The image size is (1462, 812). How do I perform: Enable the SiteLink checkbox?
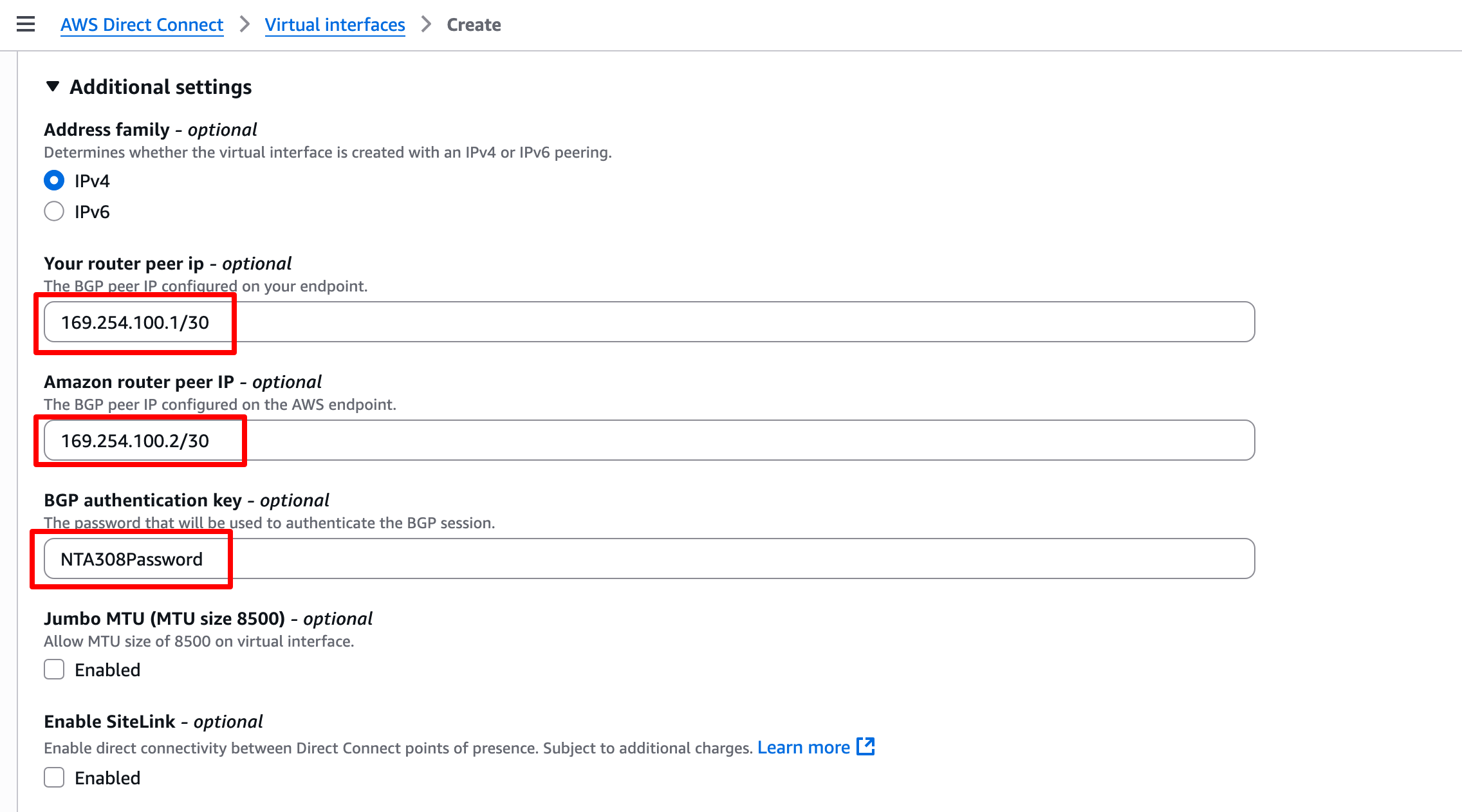(x=54, y=778)
